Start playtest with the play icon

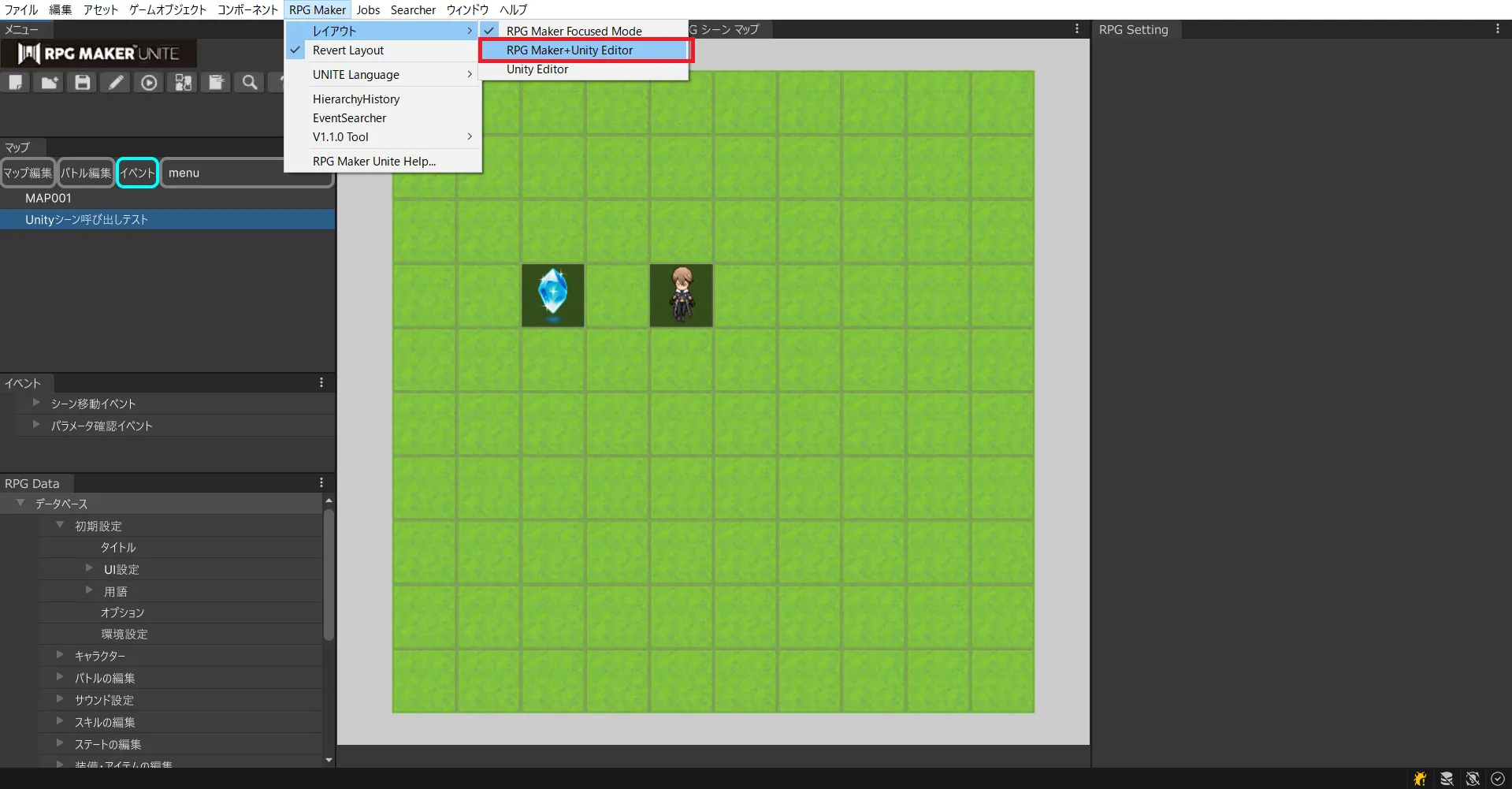(149, 83)
